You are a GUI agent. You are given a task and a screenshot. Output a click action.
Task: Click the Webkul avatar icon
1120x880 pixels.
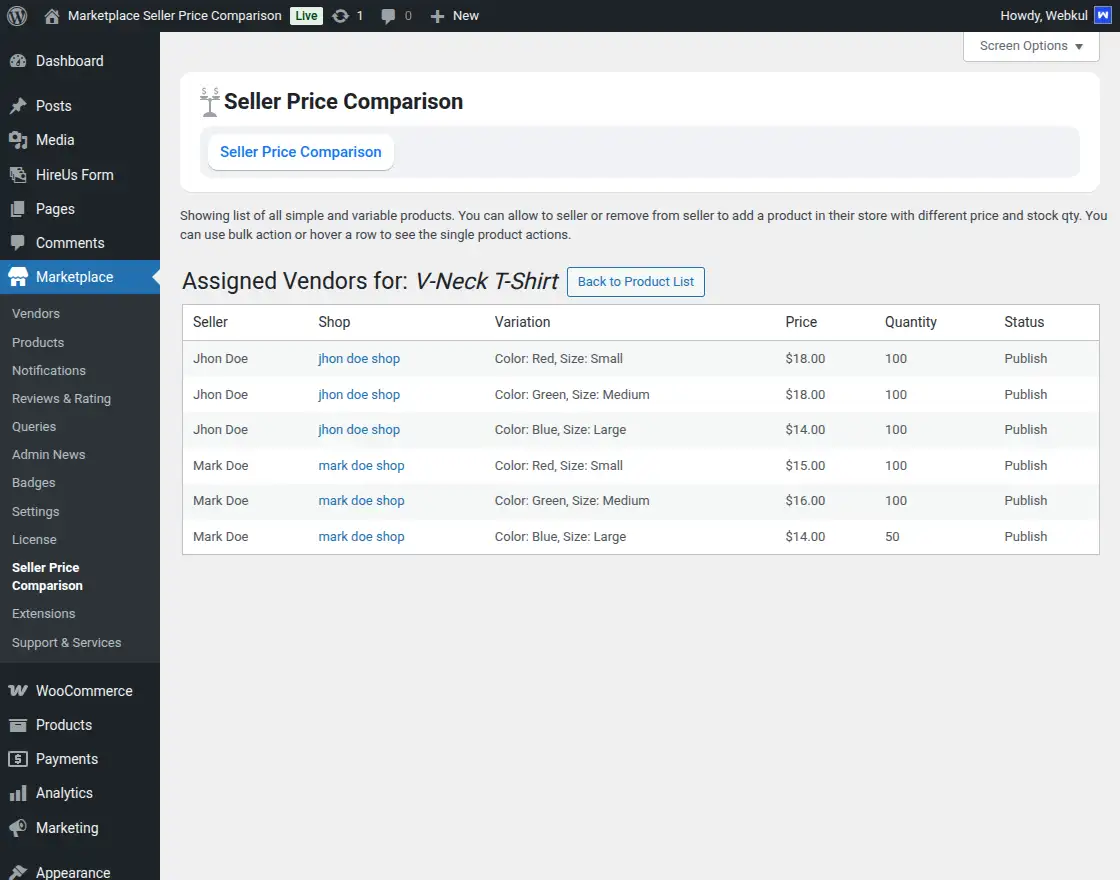(1103, 15)
